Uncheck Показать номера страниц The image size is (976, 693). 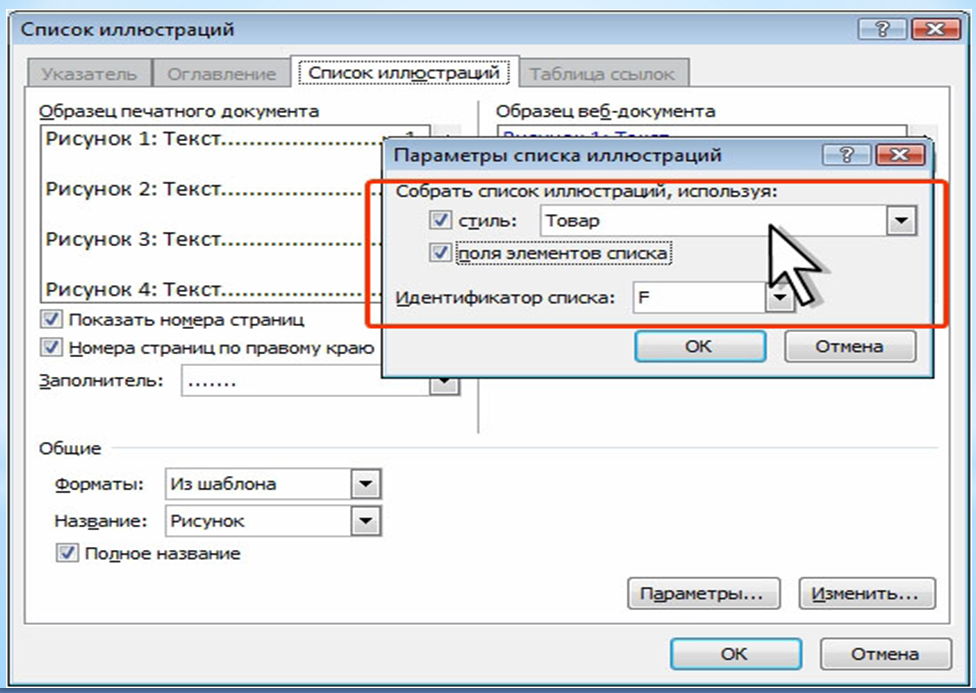[x=51, y=319]
